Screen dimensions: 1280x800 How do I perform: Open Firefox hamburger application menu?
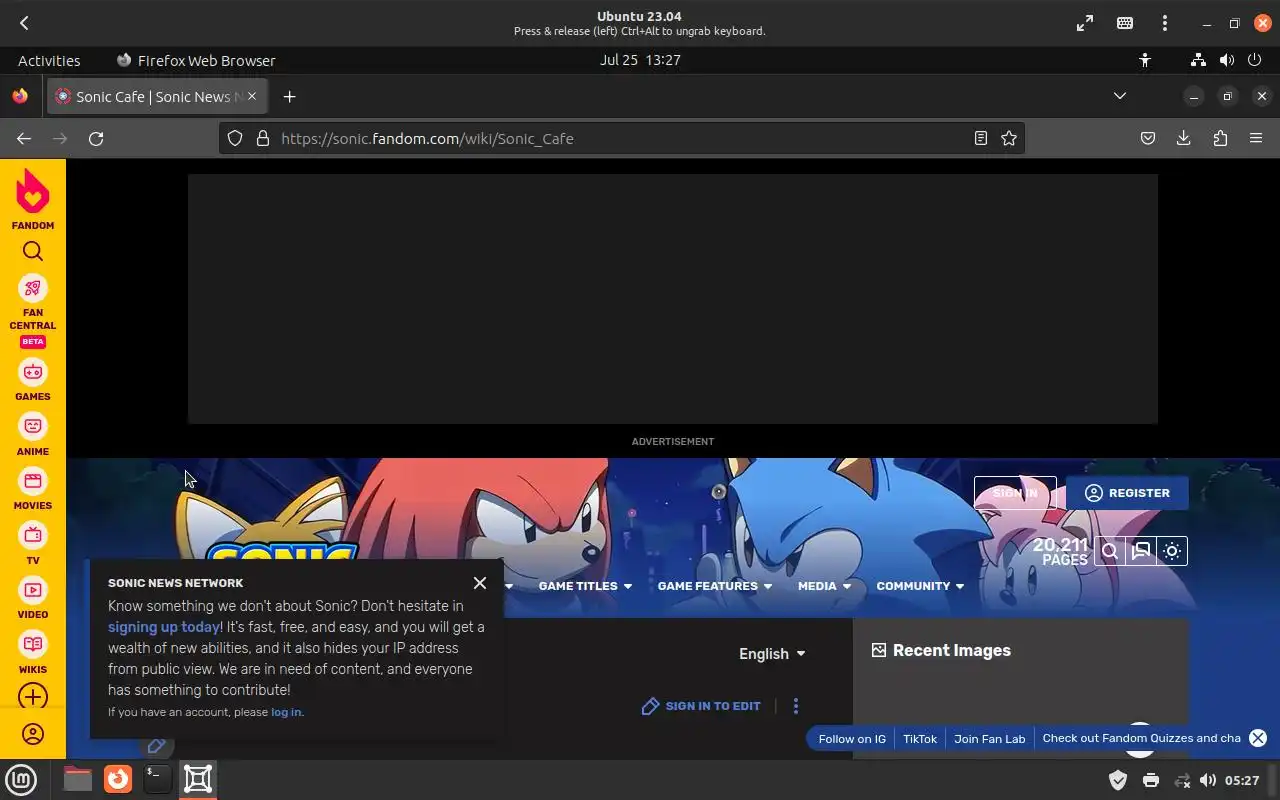1256,139
